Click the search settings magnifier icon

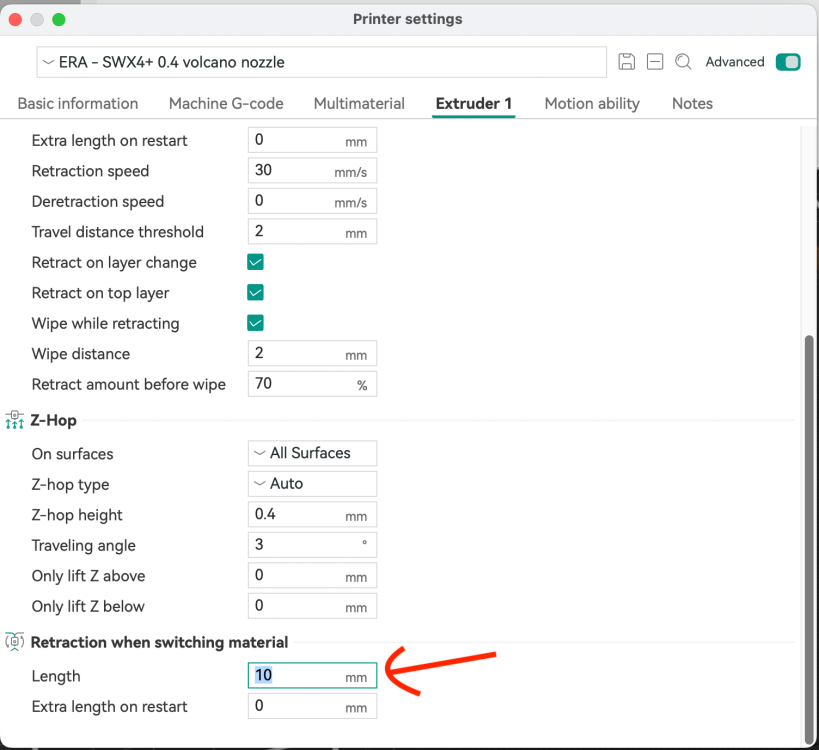(x=683, y=62)
